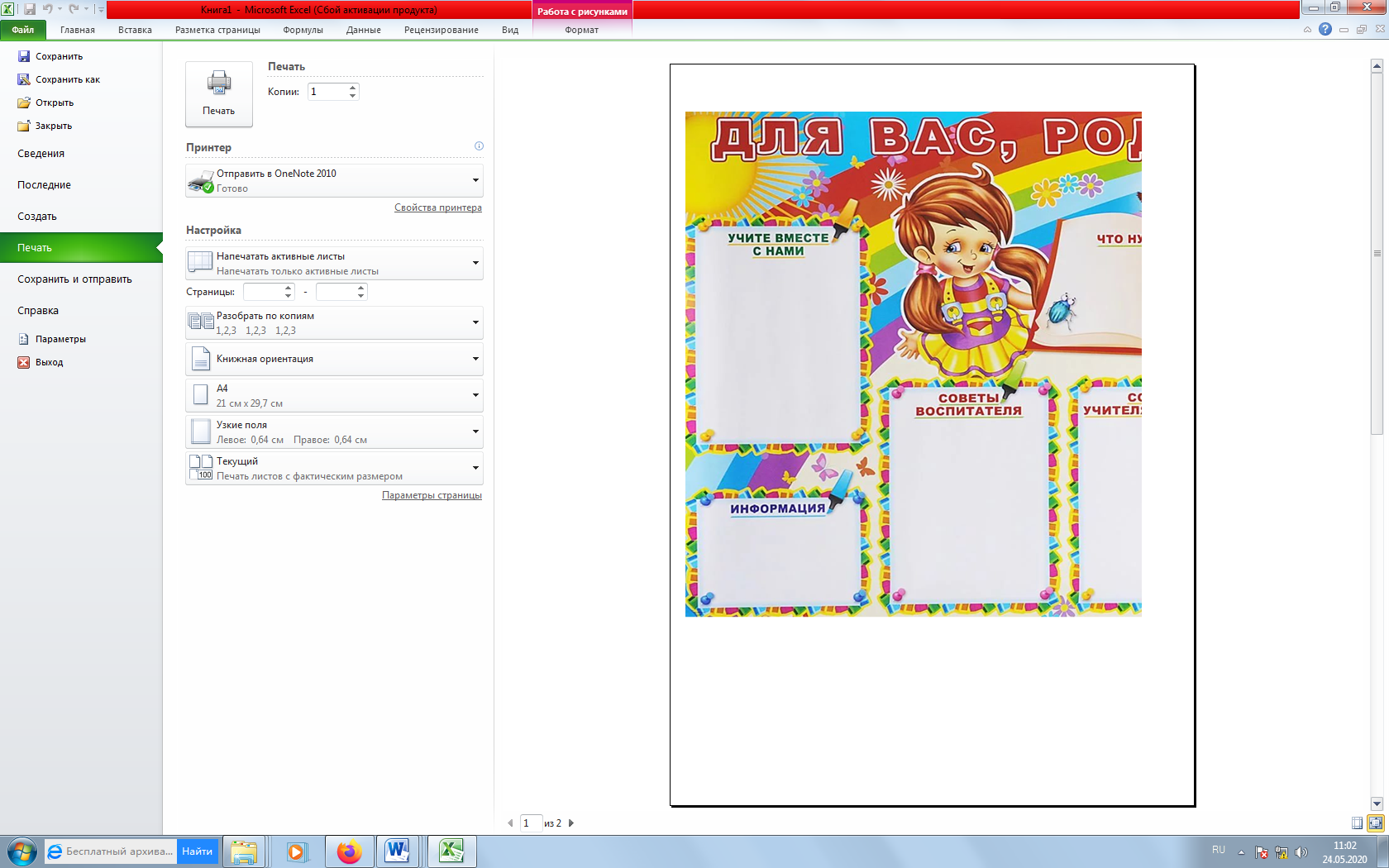Open the printer selection dropdown OneNote 2010

click(x=334, y=180)
